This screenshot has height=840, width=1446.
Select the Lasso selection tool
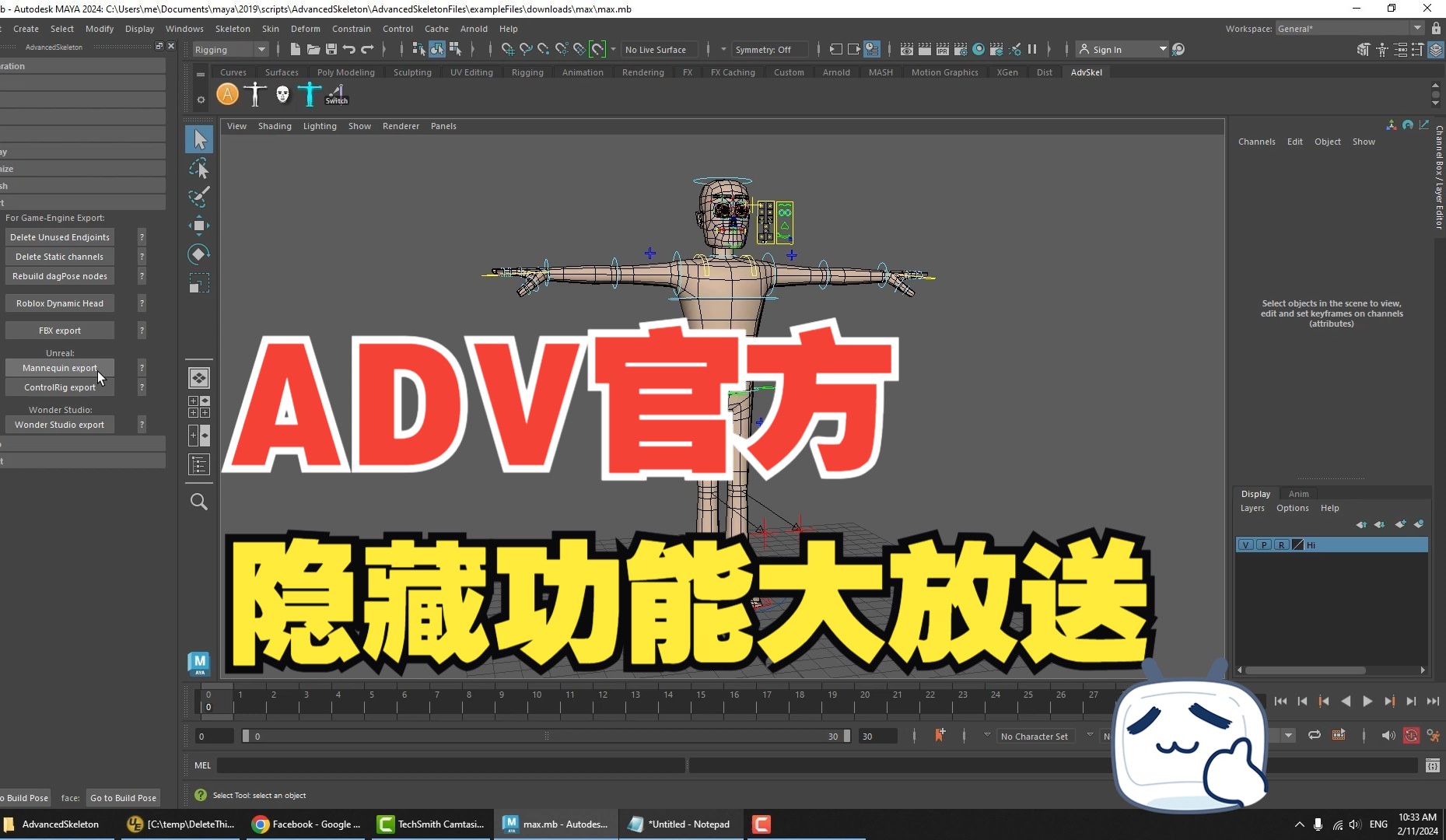click(x=199, y=168)
